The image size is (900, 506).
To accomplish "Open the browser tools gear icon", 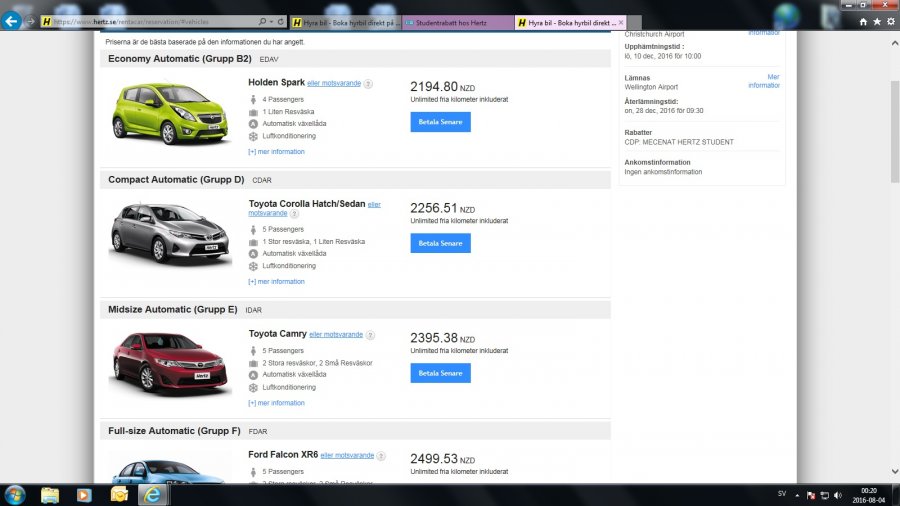I will pos(890,21).
